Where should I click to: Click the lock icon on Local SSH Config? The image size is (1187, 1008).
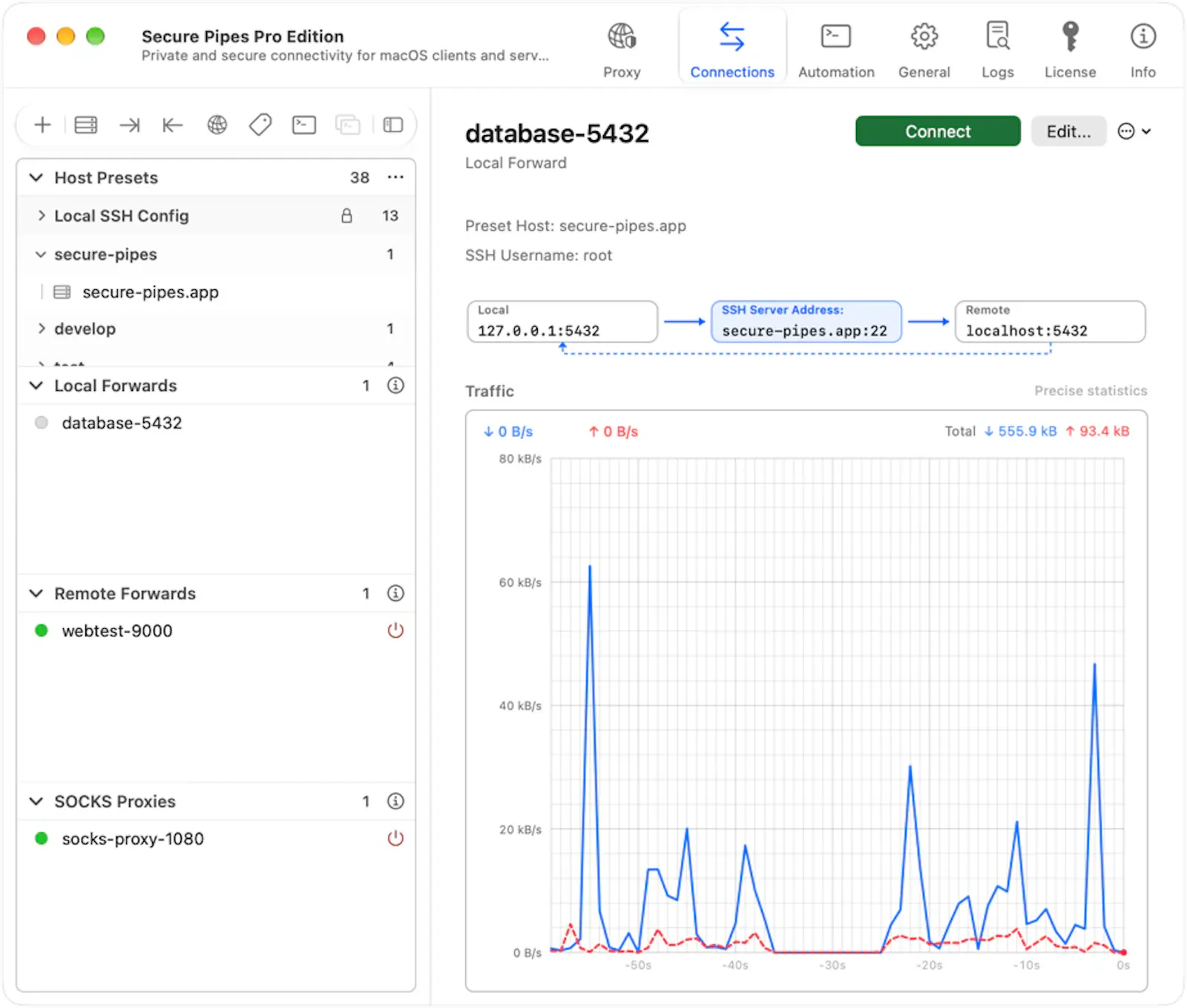point(346,216)
